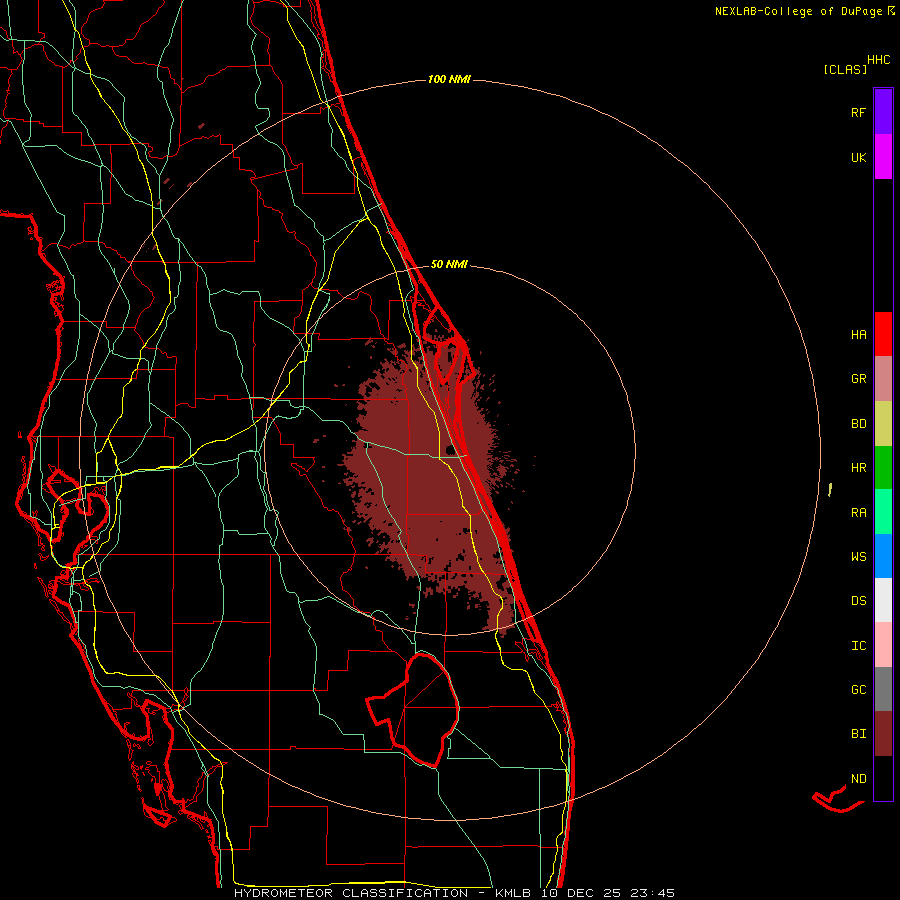Click the 'HA' legend label
The height and width of the screenshot is (900, 900).
[x=858, y=335]
